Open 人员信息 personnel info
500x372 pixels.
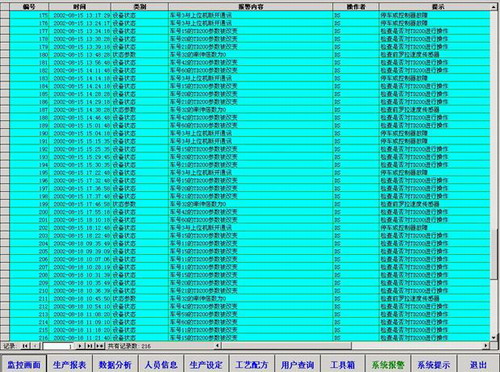[161, 364]
